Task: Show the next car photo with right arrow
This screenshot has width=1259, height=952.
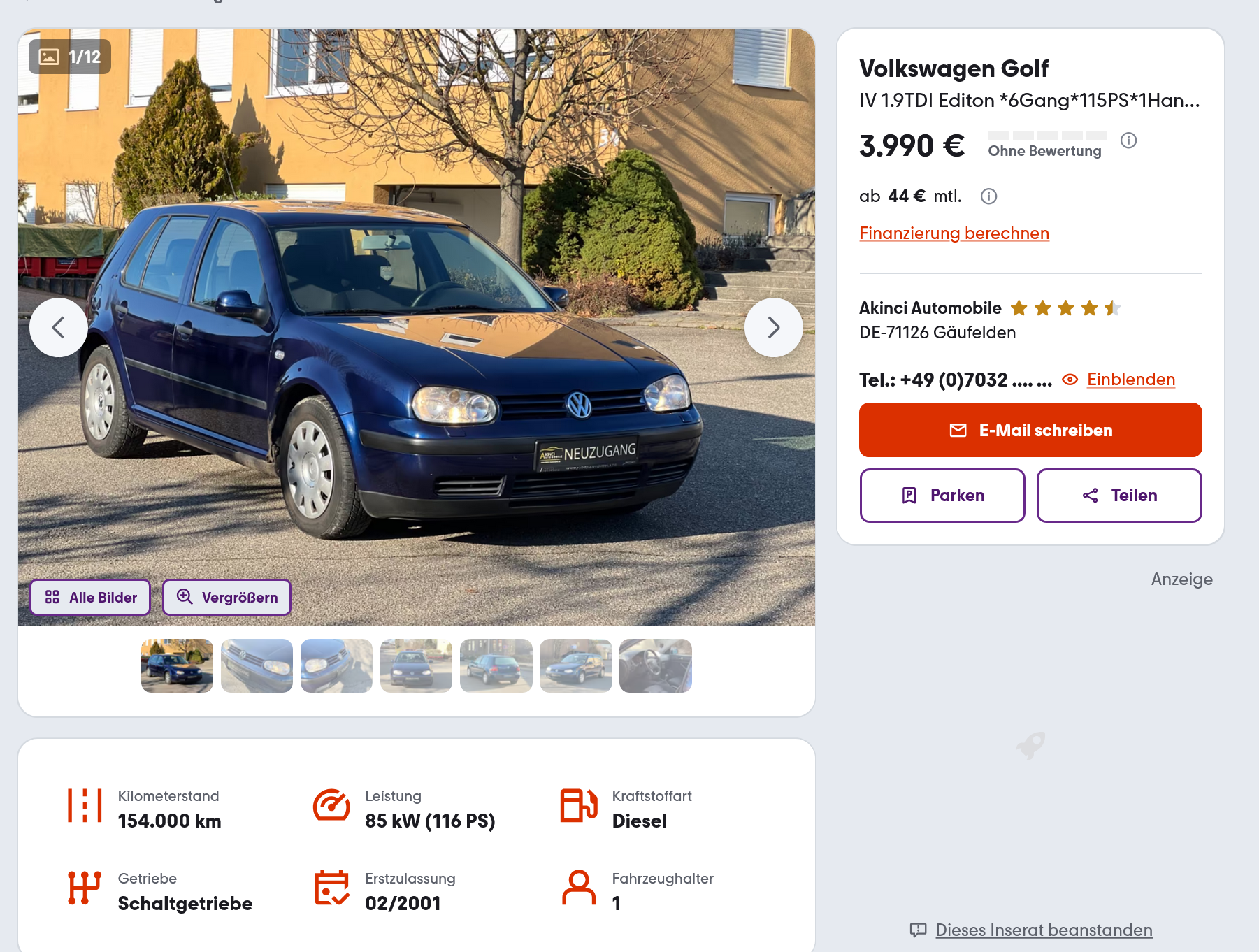Action: pyautogui.click(x=773, y=327)
